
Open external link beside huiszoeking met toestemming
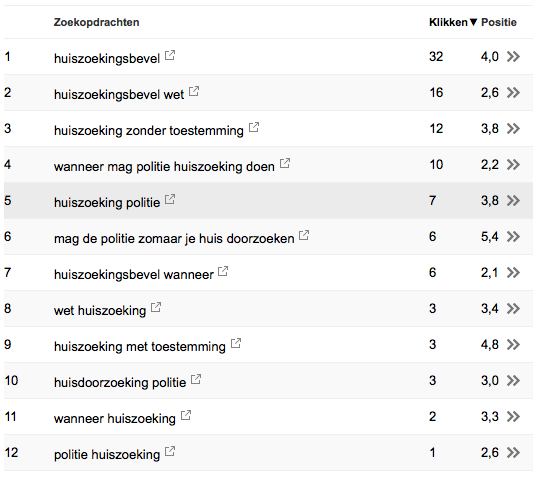click(x=236, y=343)
